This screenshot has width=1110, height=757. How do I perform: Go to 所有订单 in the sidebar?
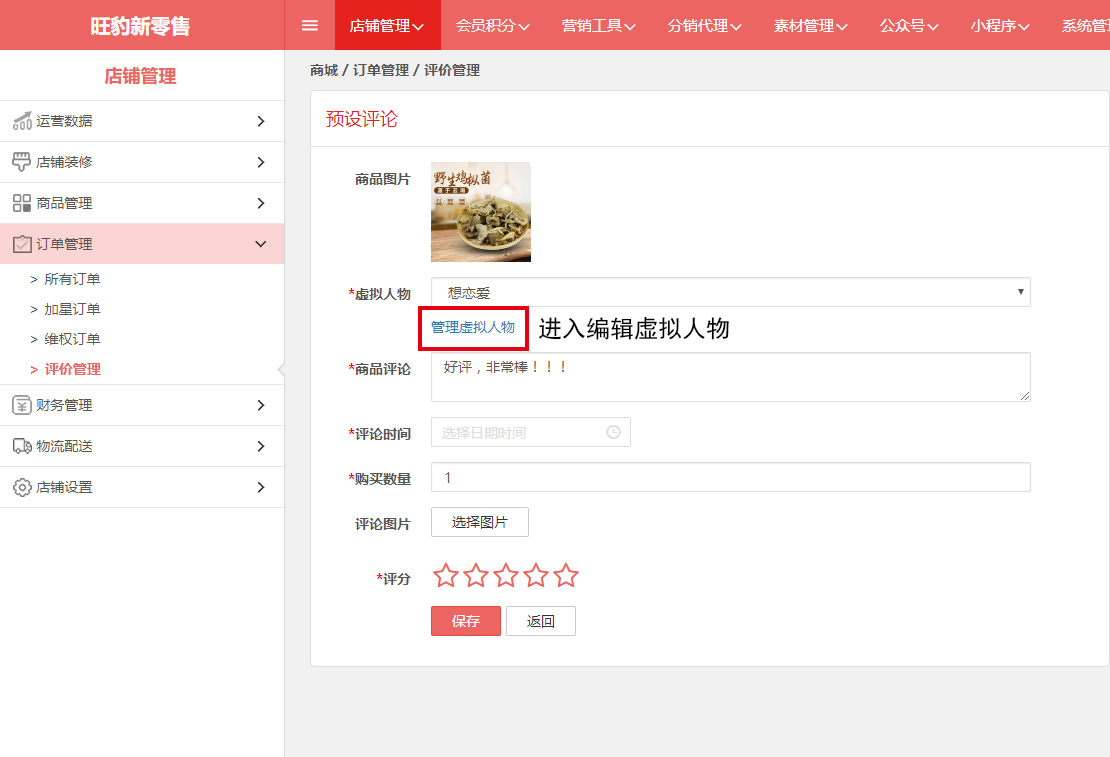tap(72, 279)
